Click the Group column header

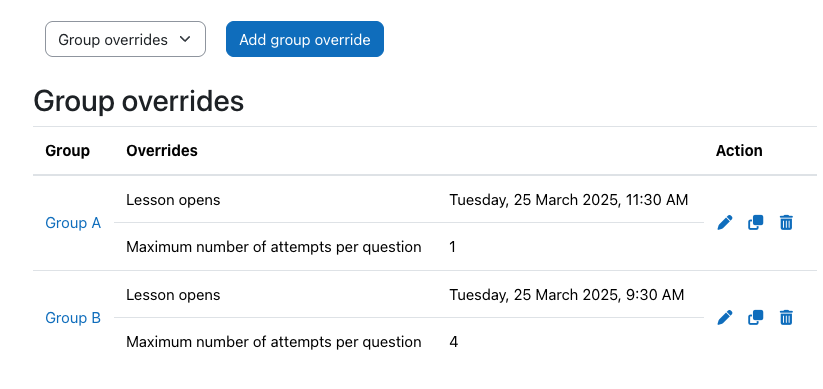click(67, 151)
